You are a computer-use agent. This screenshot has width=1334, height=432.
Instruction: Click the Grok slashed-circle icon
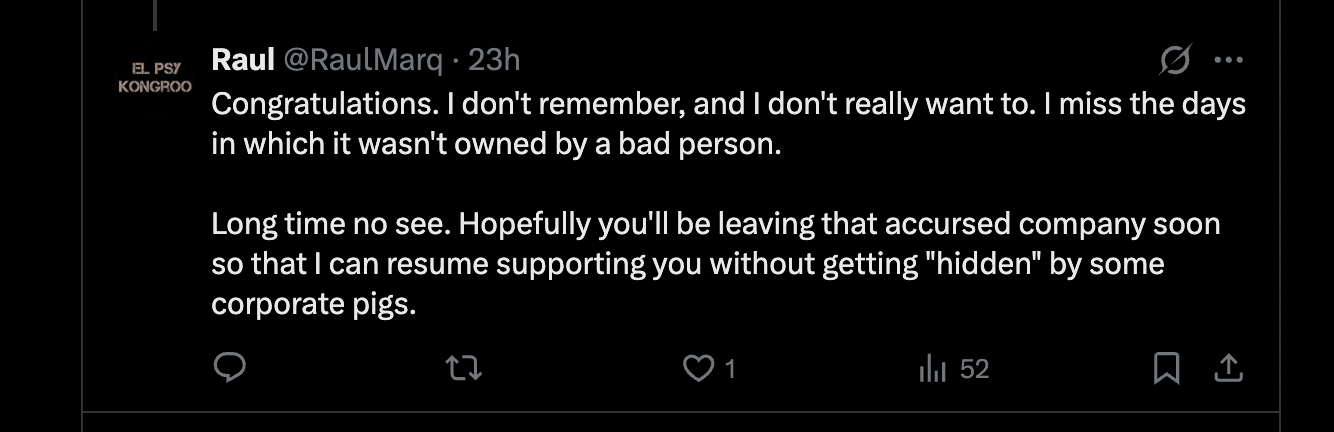pyautogui.click(x=1174, y=61)
